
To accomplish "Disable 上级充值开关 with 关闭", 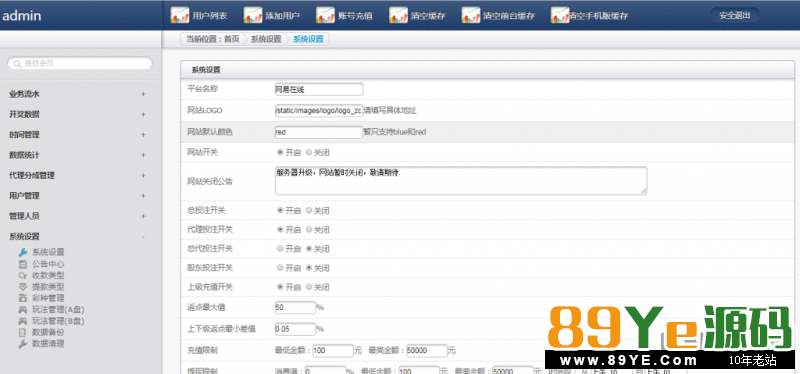I will pos(309,287).
